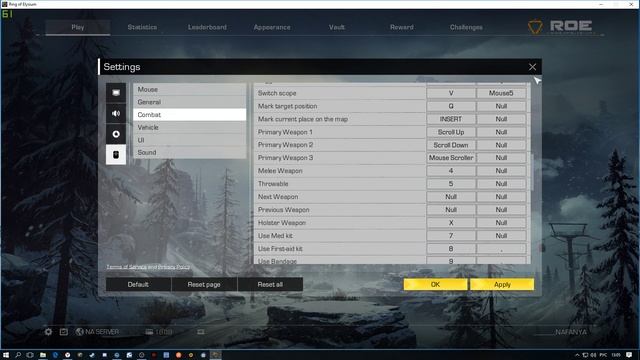Rebind Primary Weapon 2 Scroll Down key
Image resolution: width=640 pixels, height=360 pixels.
[x=451, y=145]
